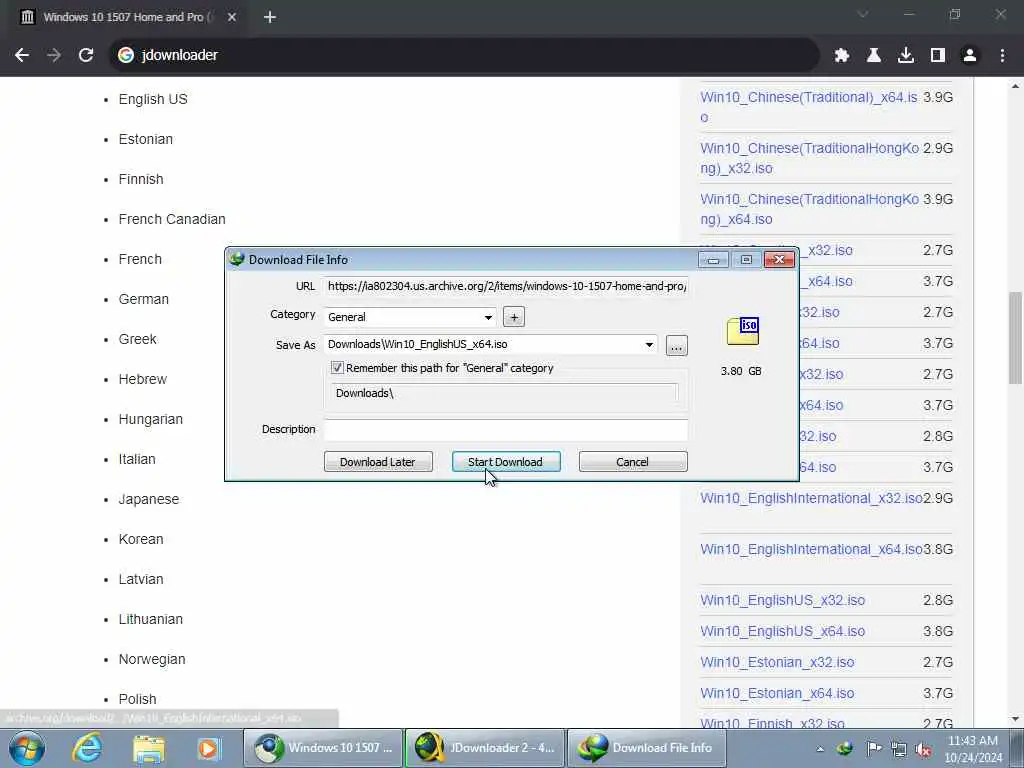This screenshot has width=1024, height=768.
Task: Open Action Center flag tray icon
Action: pos(873,749)
